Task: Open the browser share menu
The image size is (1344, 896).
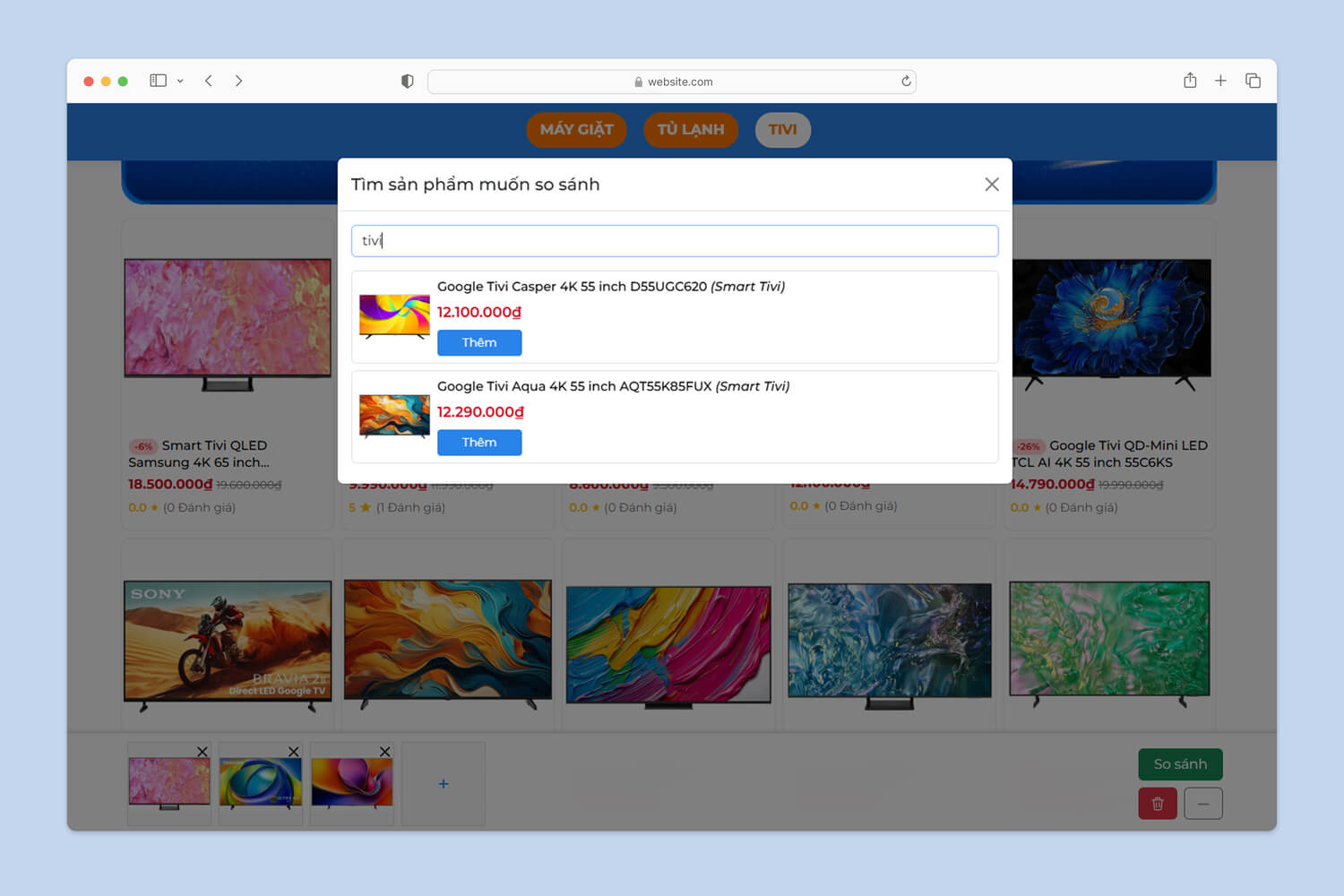Action: [x=1190, y=81]
